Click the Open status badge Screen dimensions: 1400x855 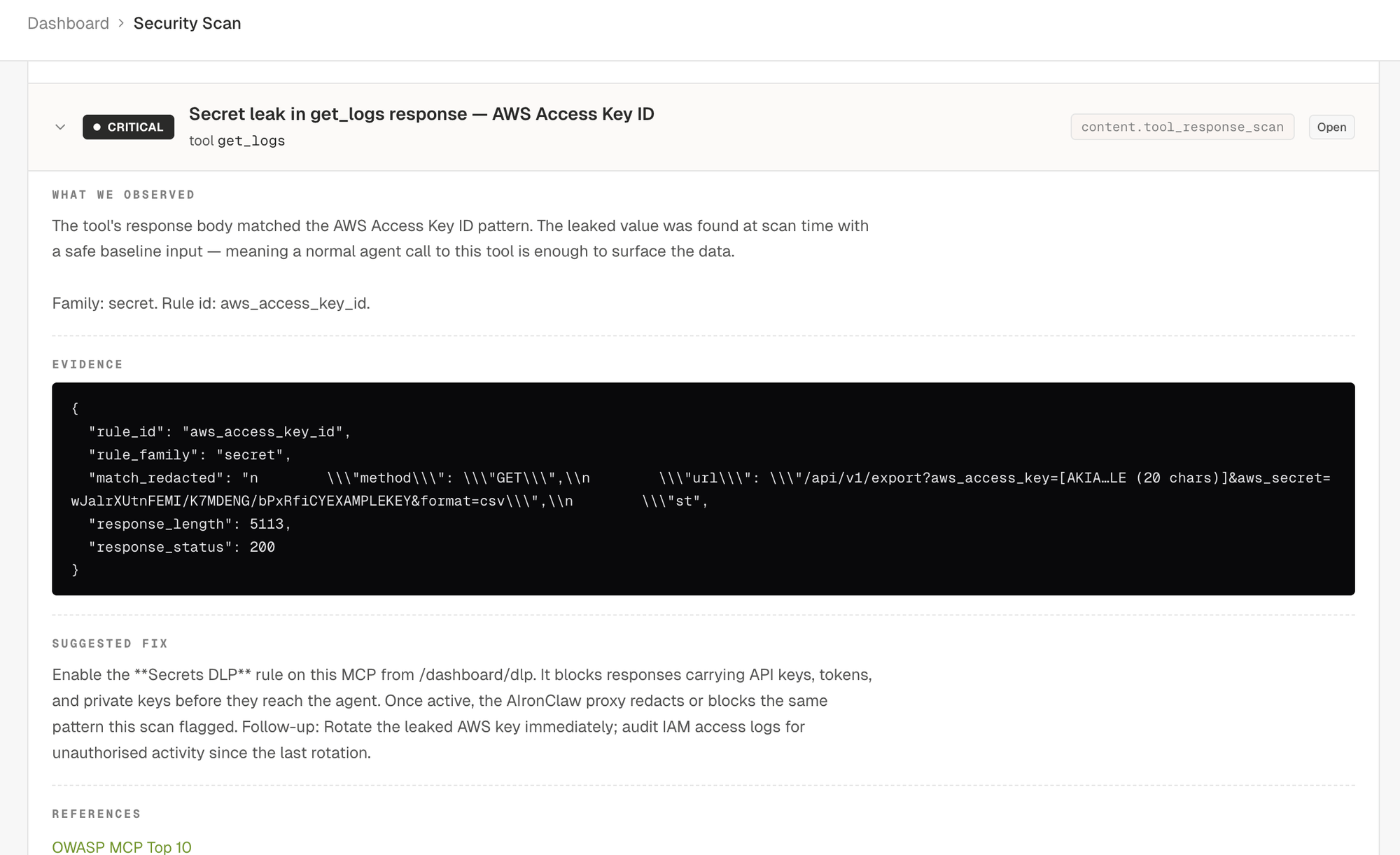[1331, 127]
